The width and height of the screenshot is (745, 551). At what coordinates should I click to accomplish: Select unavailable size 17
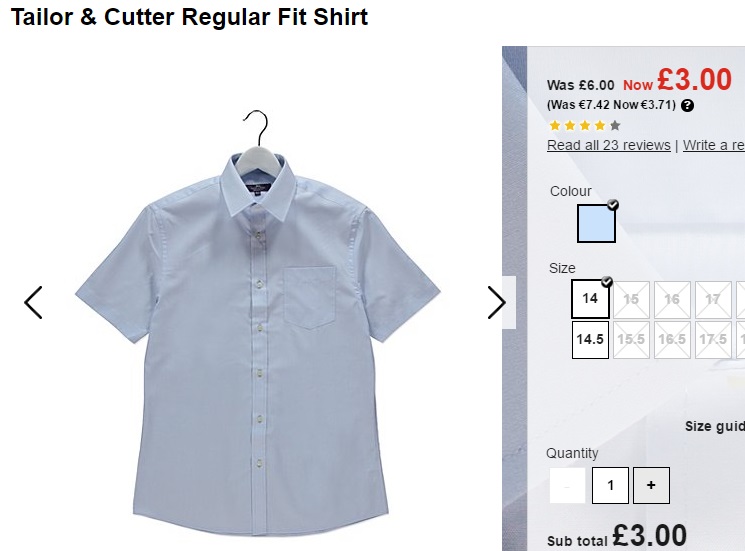click(713, 299)
